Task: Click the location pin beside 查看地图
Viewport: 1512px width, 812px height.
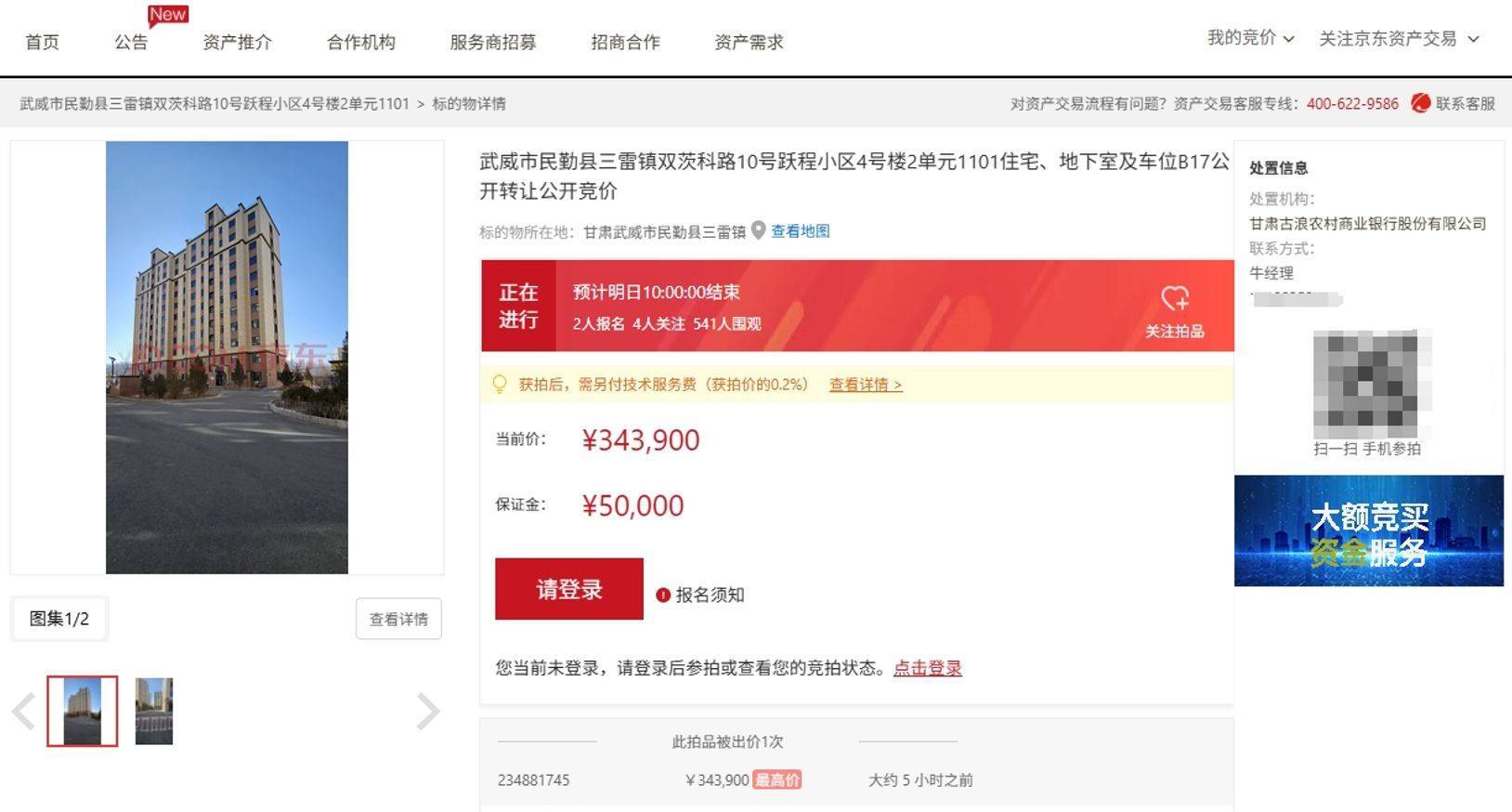Action: point(757,230)
